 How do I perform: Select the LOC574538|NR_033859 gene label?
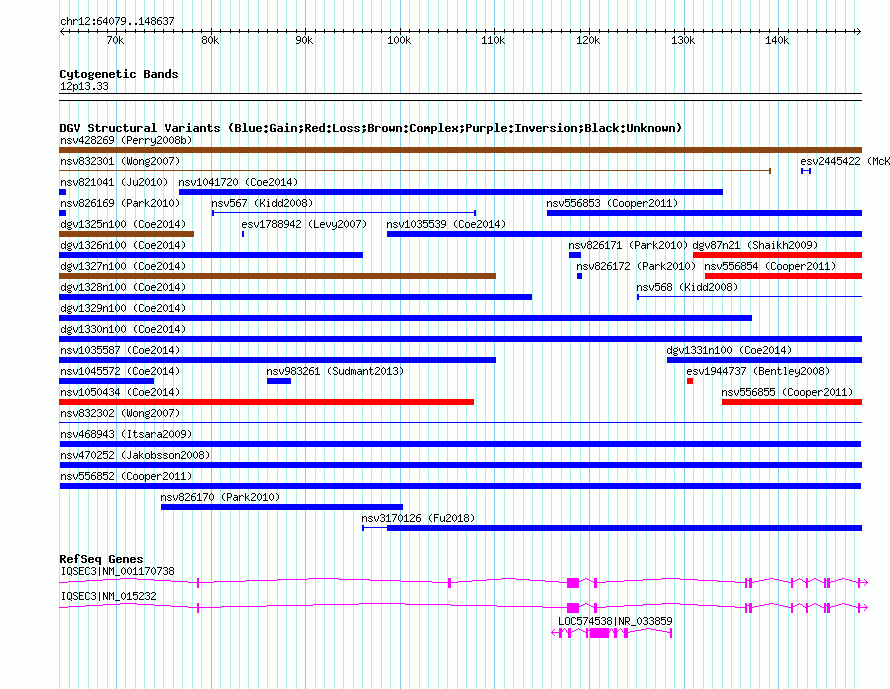[615, 621]
